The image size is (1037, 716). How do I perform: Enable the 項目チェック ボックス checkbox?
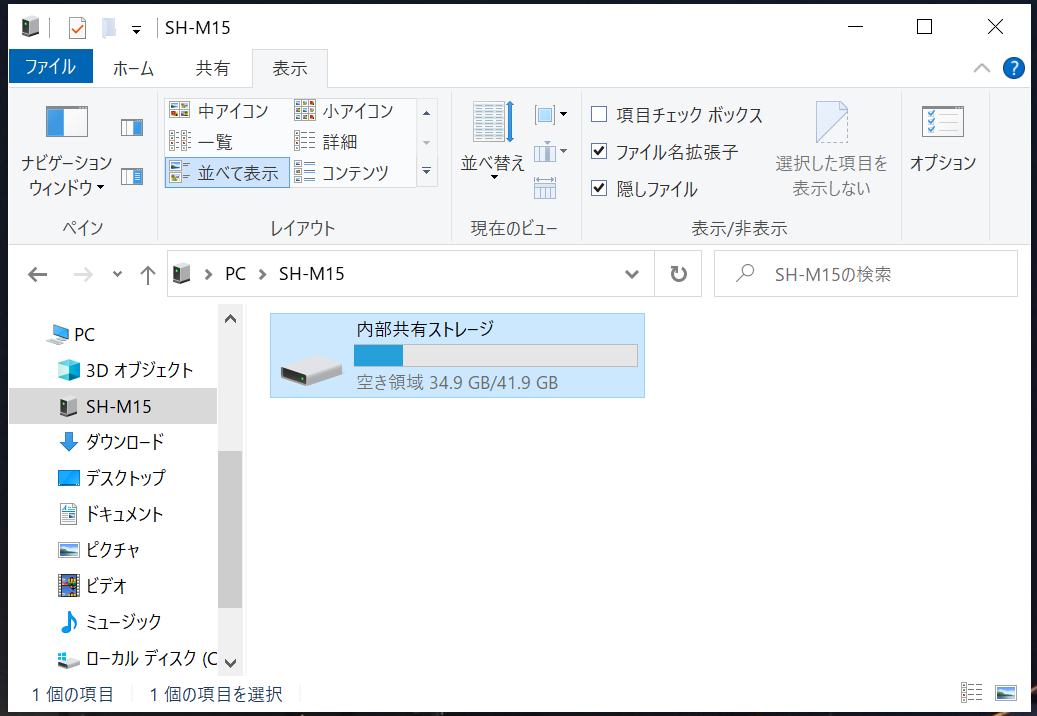click(599, 115)
